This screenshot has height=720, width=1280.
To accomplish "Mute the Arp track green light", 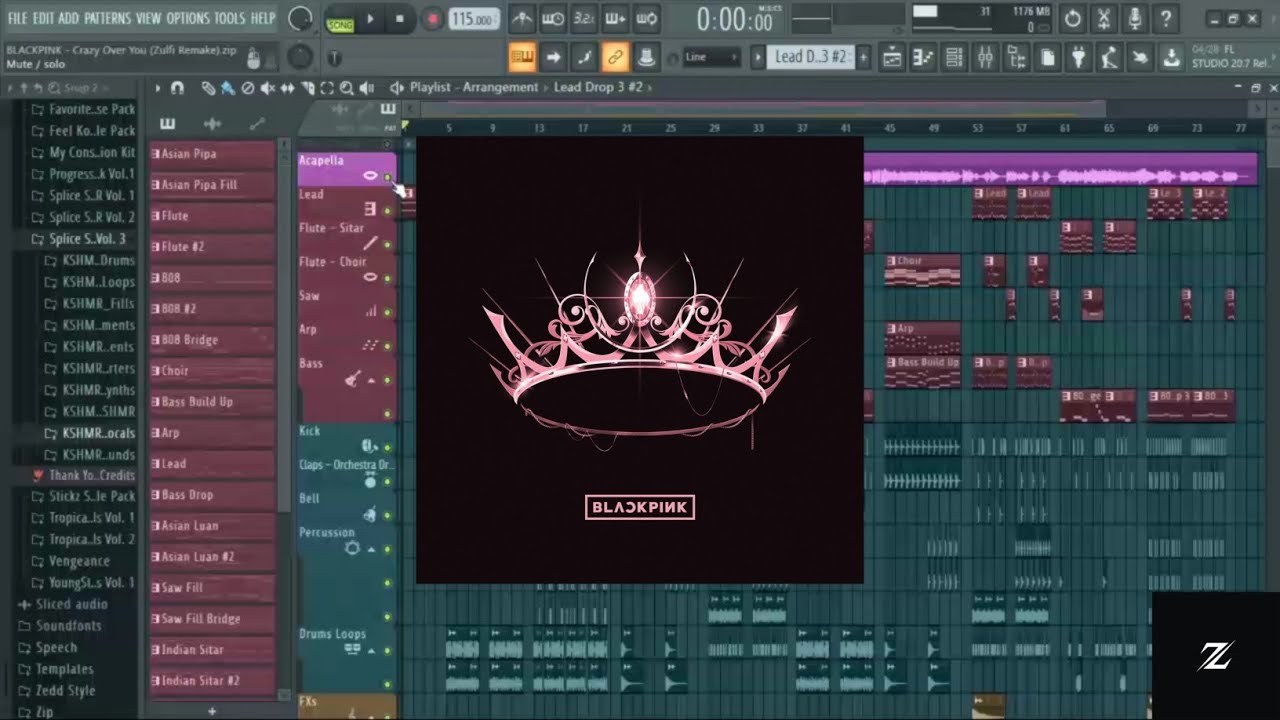I will [x=388, y=346].
